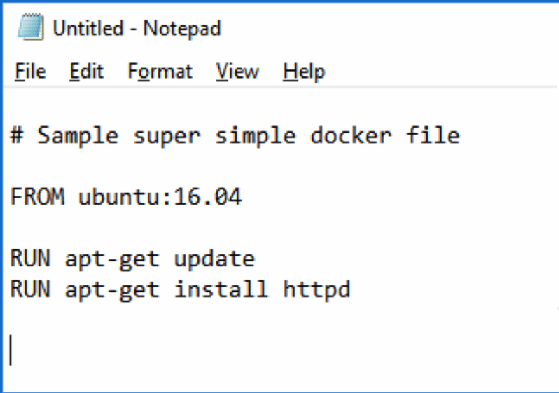The height and width of the screenshot is (393, 559).
Task: Click the Notepad icon in title bar
Action: point(31,27)
